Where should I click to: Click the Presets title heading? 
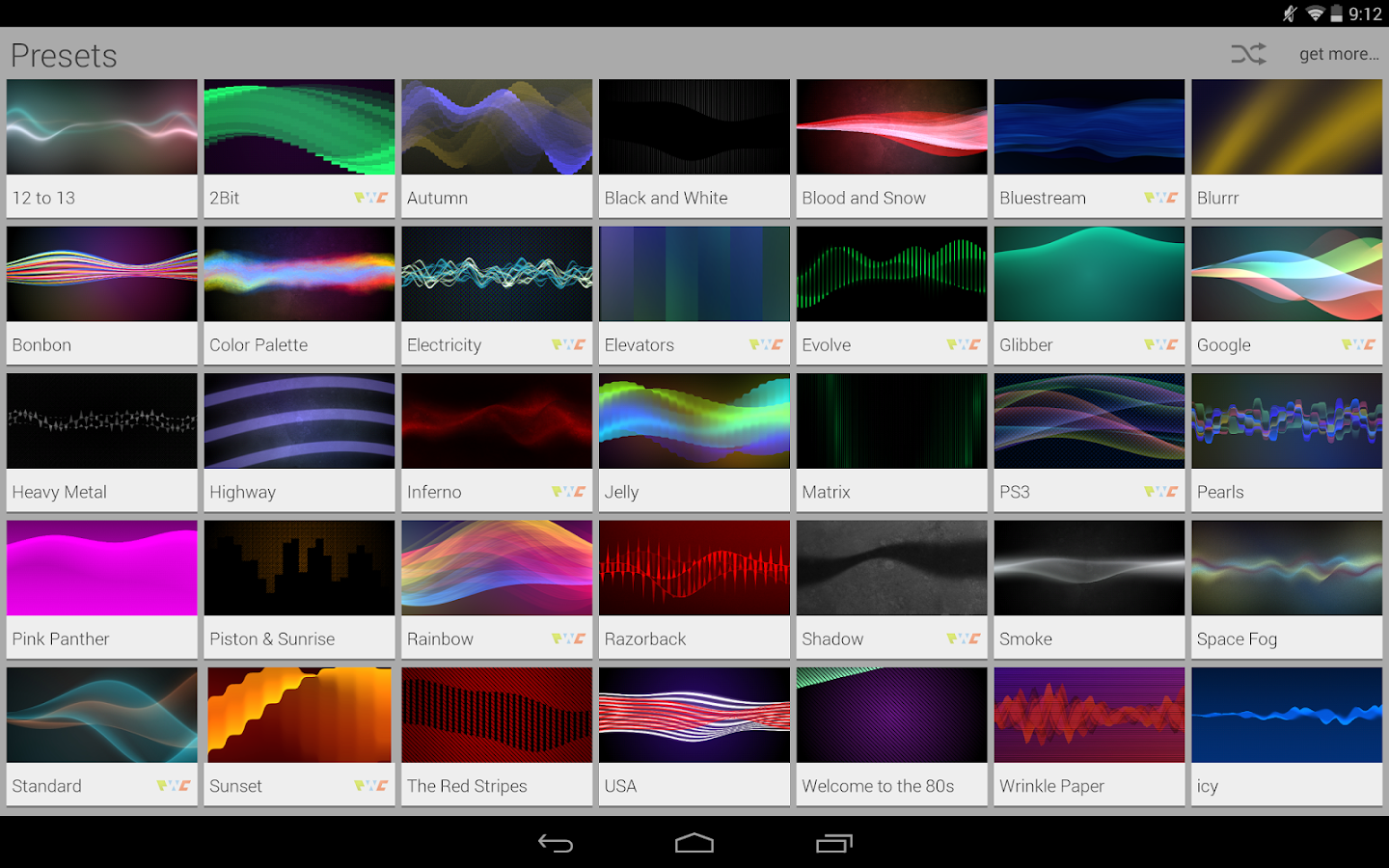pyautogui.click(x=64, y=56)
